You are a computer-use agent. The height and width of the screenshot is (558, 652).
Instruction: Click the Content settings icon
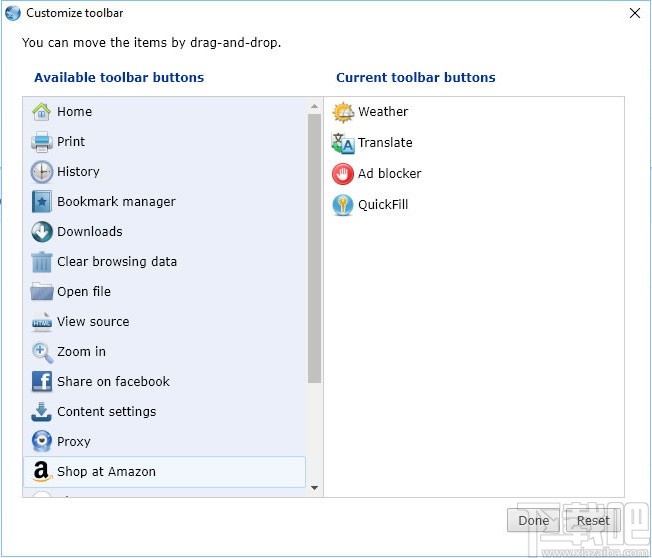[x=42, y=412]
